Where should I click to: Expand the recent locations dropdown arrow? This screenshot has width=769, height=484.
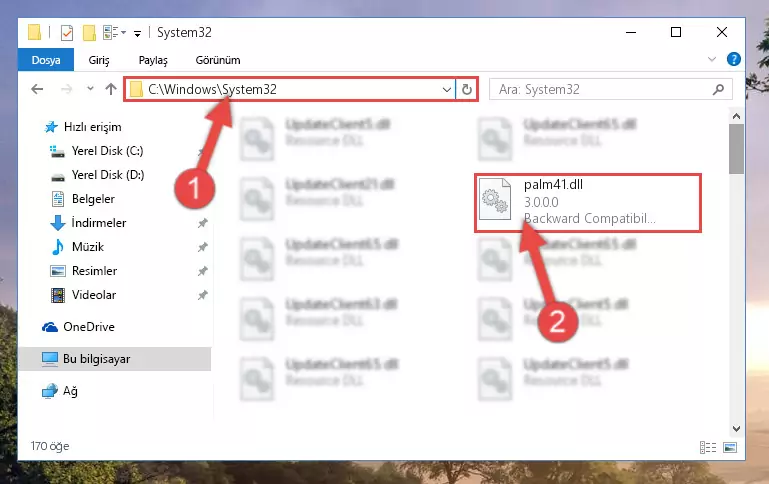coord(90,89)
